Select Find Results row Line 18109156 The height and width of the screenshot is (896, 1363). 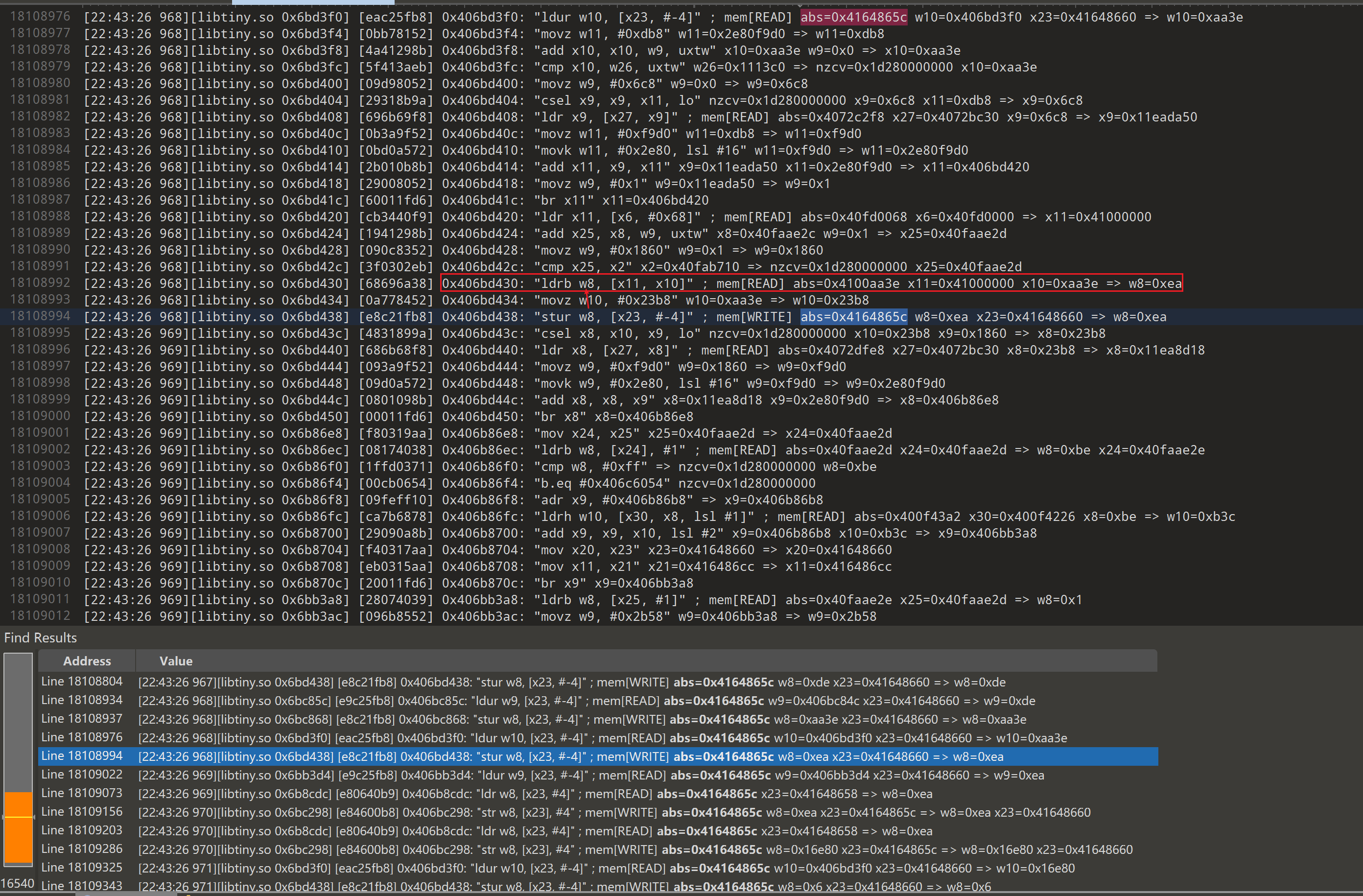(598, 812)
